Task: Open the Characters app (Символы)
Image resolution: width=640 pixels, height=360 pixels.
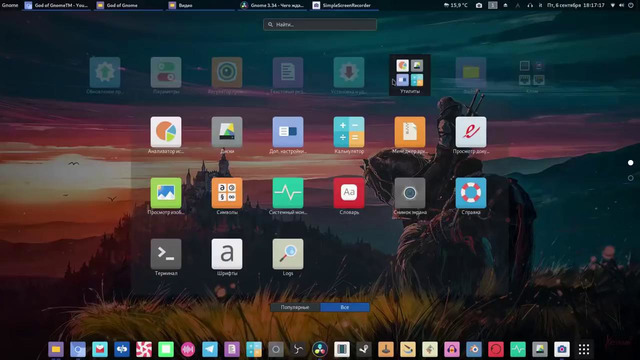Action: tap(227, 193)
